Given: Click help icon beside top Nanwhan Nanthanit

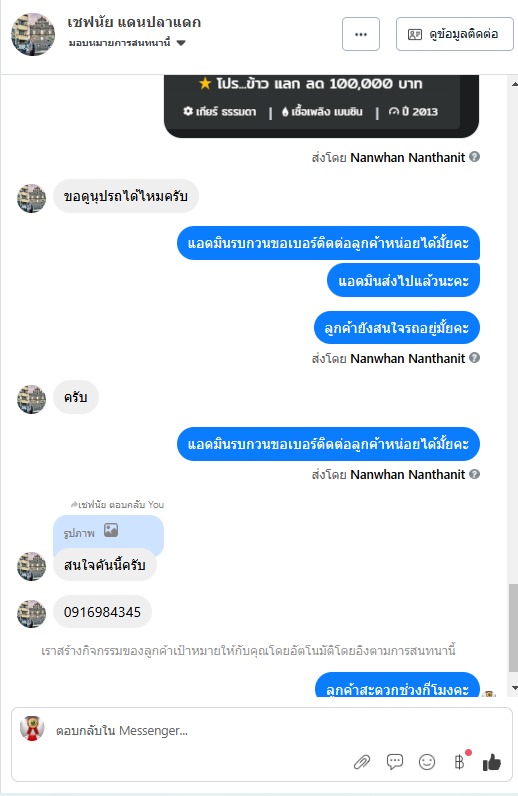Looking at the screenshot, I should tap(474, 157).
